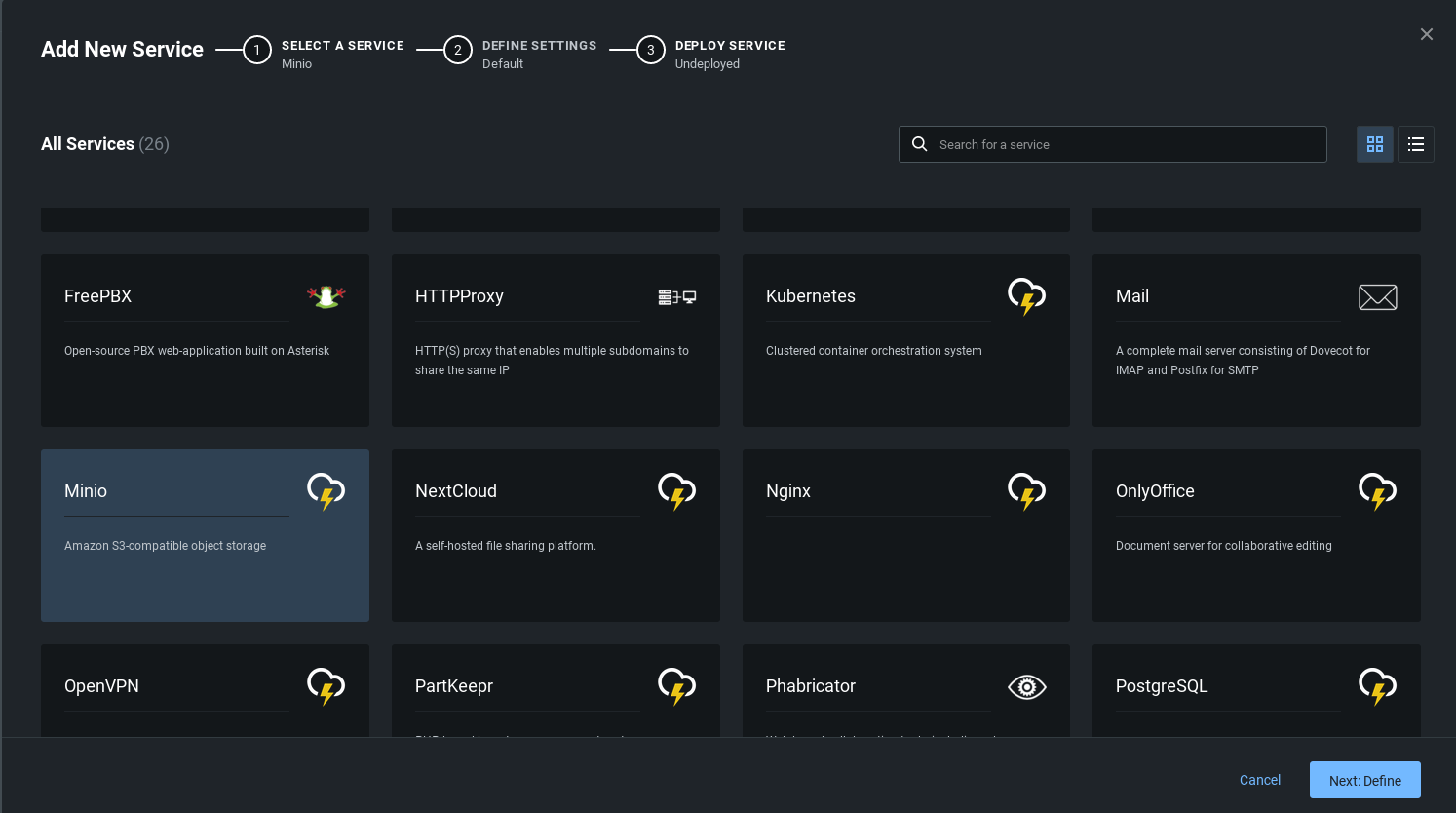The width and height of the screenshot is (1456, 813).
Task: Click the 'Undeployed' status under Deploy Service
Action: 708,64
